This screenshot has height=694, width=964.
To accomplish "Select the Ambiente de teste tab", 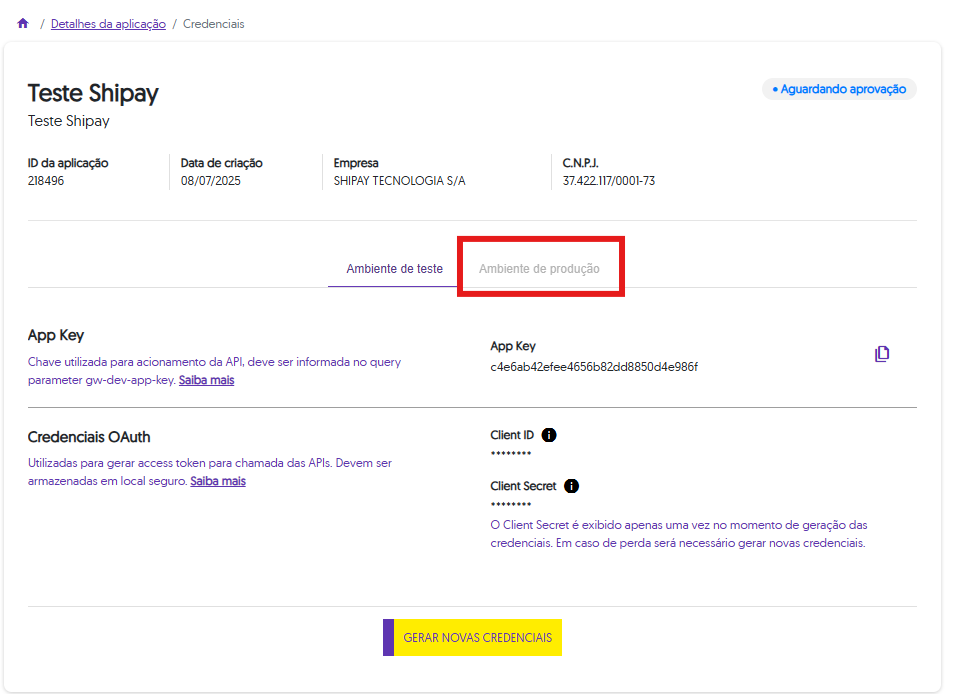I will (x=394, y=269).
